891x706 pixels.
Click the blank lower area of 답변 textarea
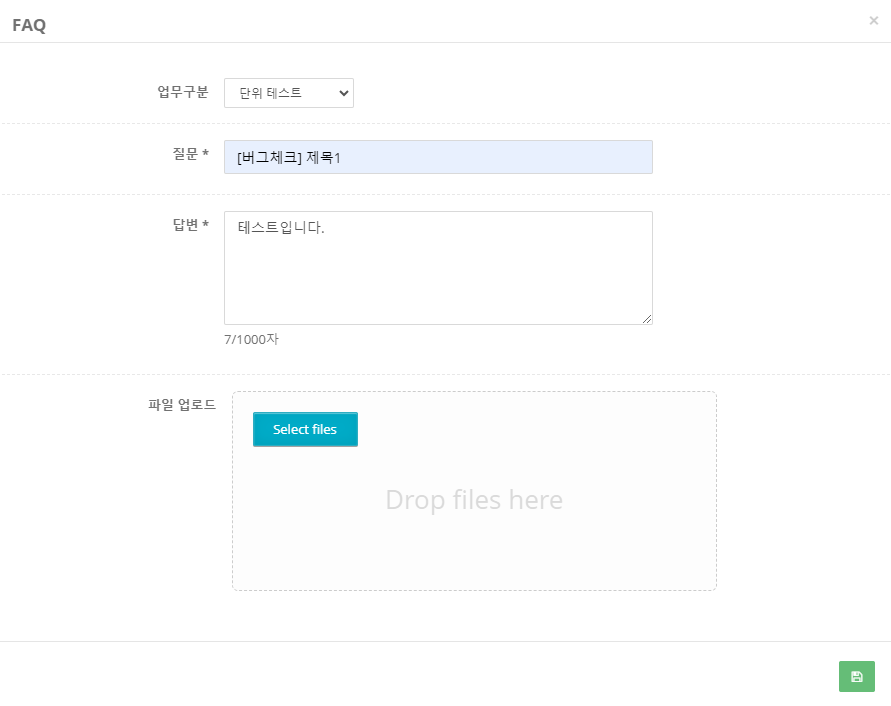click(x=438, y=295)
